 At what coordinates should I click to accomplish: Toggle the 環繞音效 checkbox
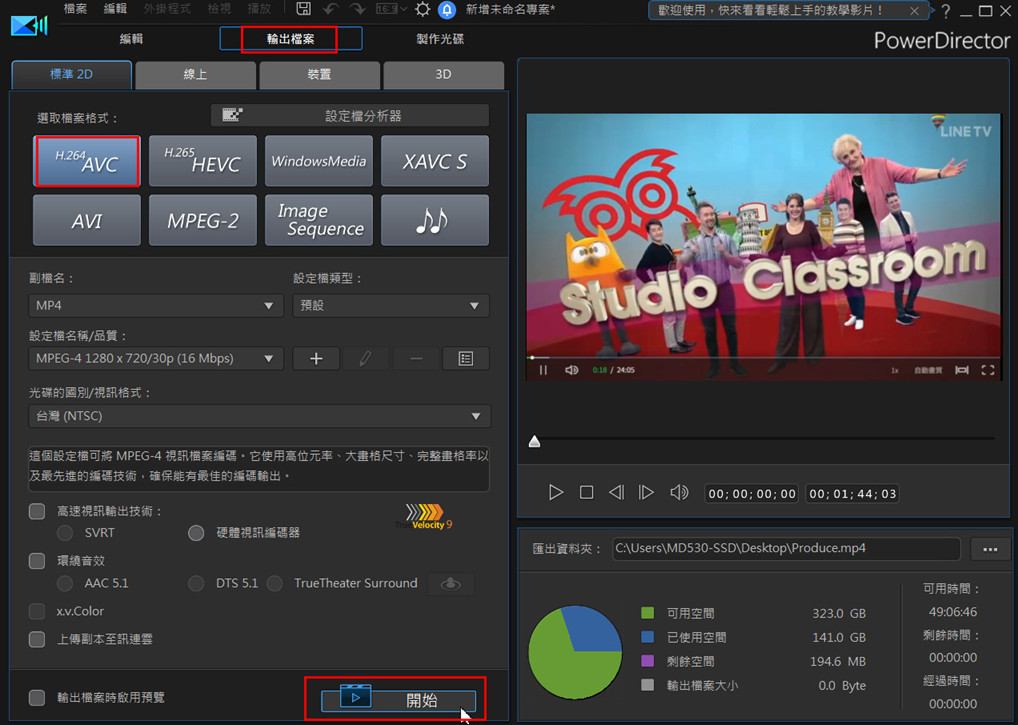pos(37,561)
